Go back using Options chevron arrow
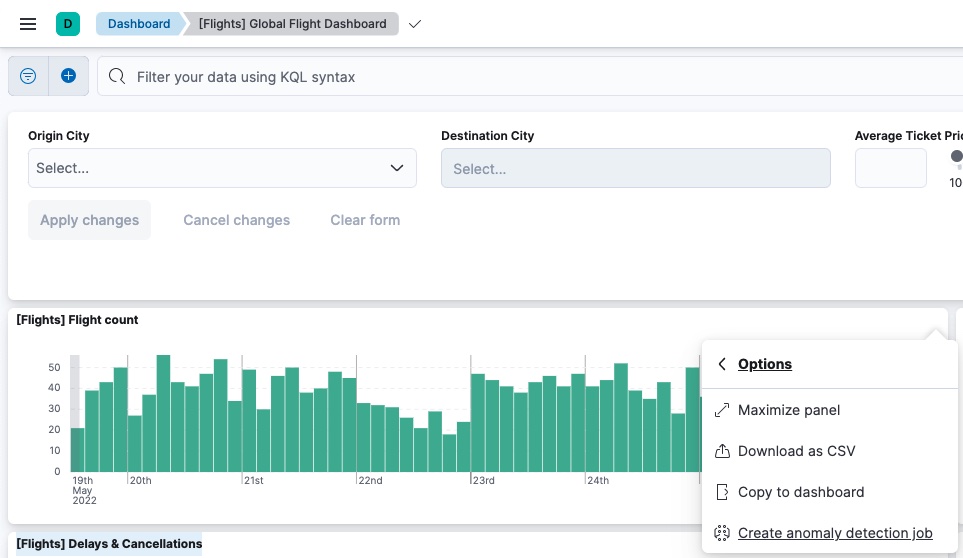 722,364
